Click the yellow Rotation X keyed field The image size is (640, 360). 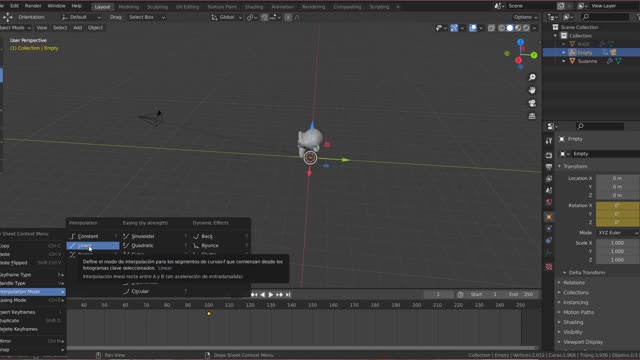(618, 205)
